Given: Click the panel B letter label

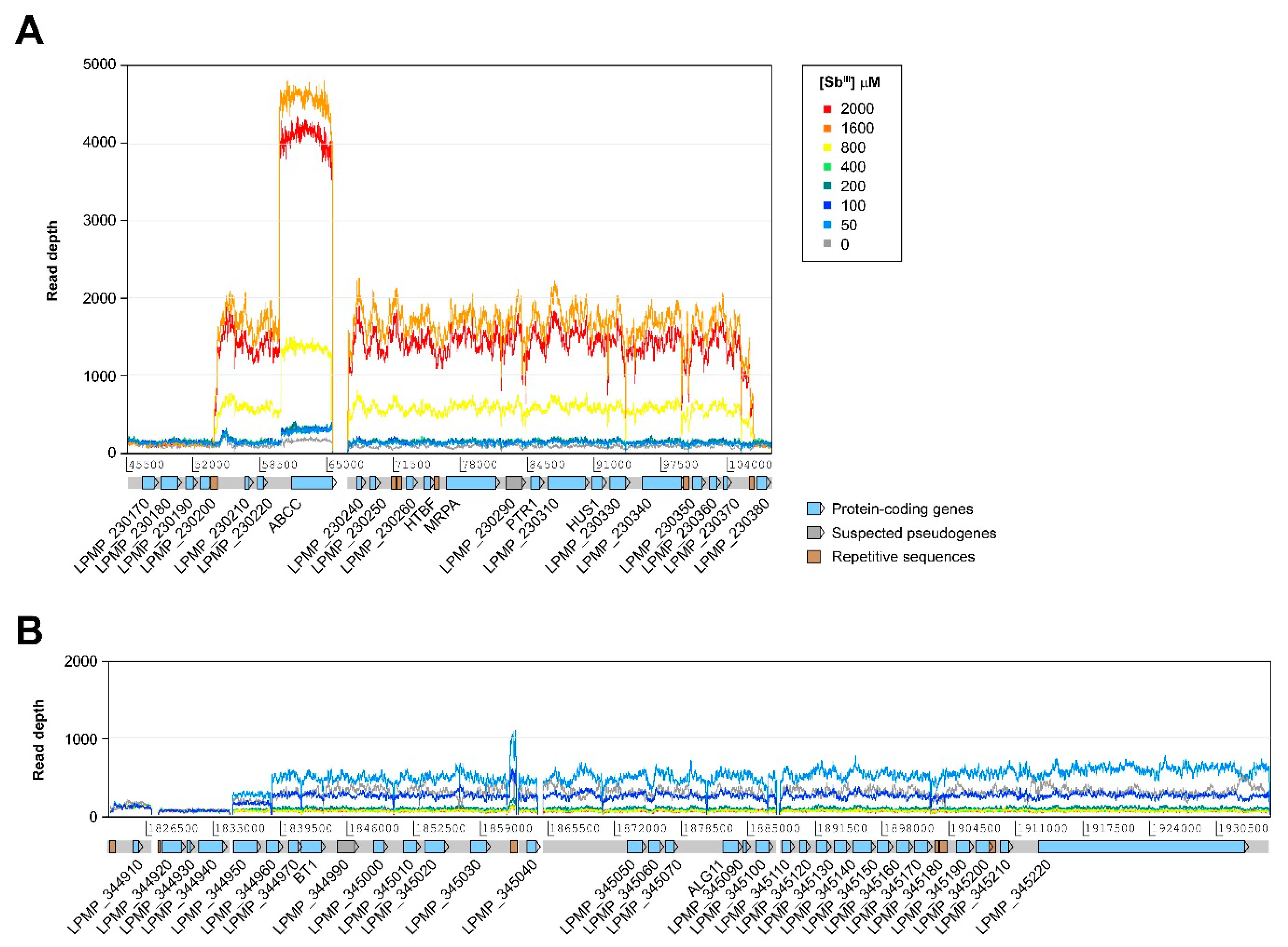Looking at the screenshot, I should click(29, 630).
